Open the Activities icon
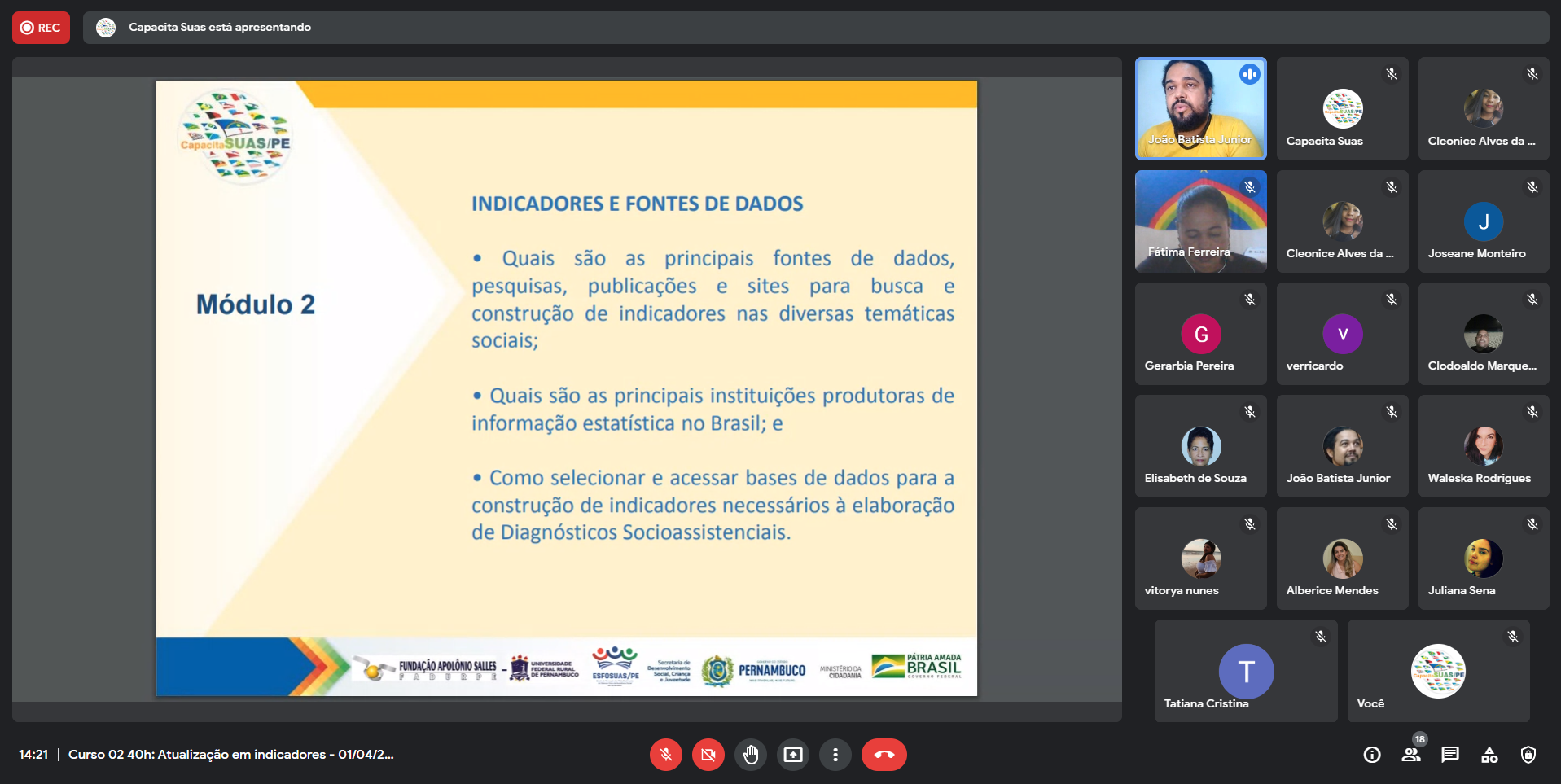Viewport: 1561px width, 784px height. (1489, 755)
